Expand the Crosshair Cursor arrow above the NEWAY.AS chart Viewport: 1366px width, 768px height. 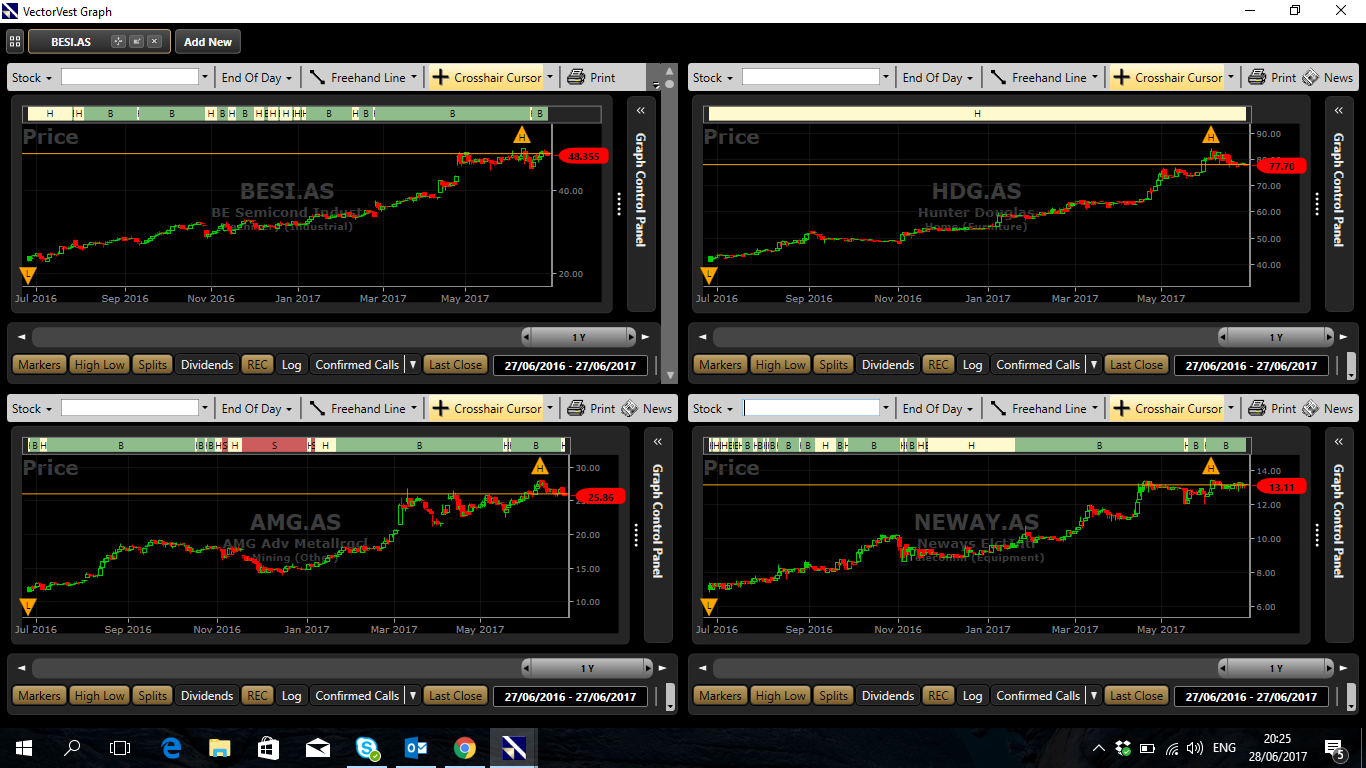(1231, 408)
